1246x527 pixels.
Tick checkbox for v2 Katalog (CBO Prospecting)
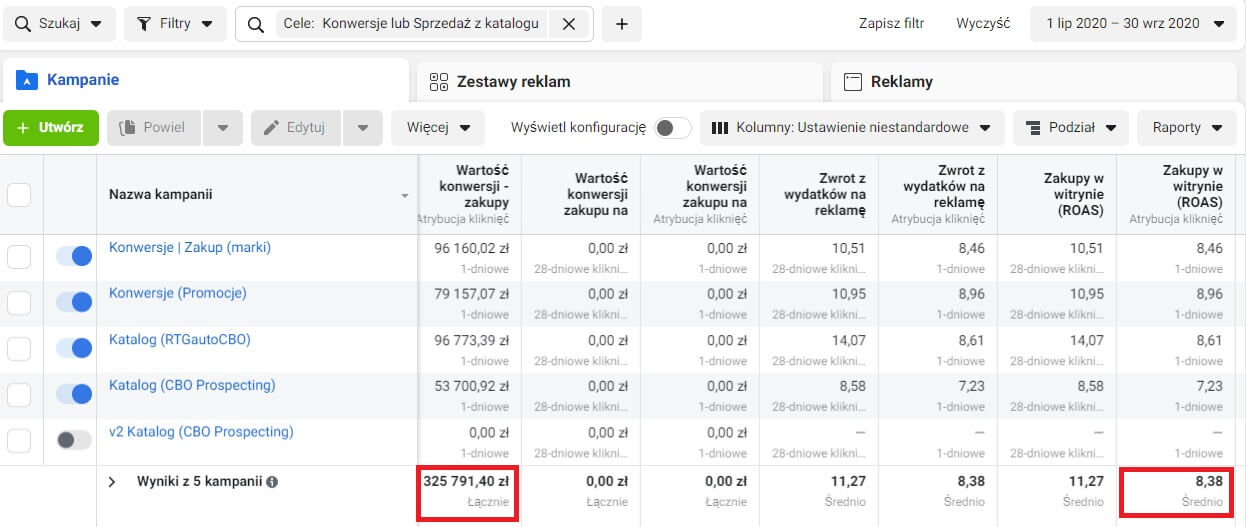click(x=19, y=440)
